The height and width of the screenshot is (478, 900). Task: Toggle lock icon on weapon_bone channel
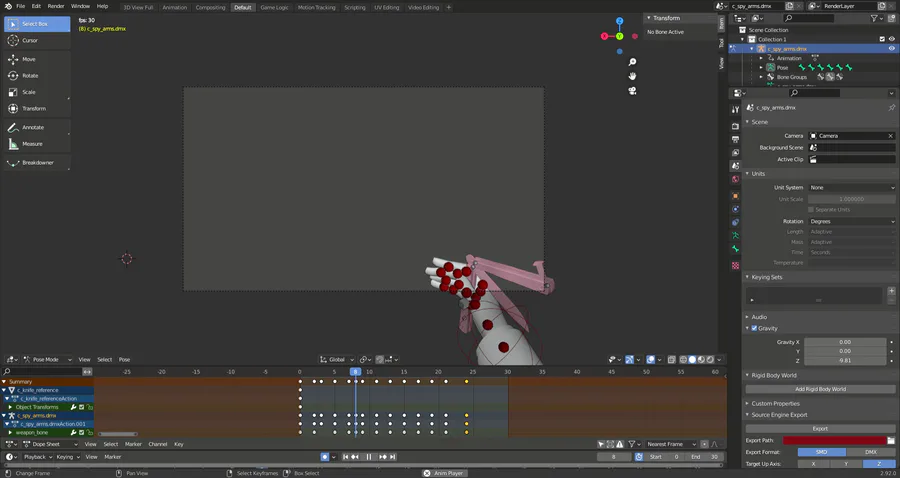(90, 433)
